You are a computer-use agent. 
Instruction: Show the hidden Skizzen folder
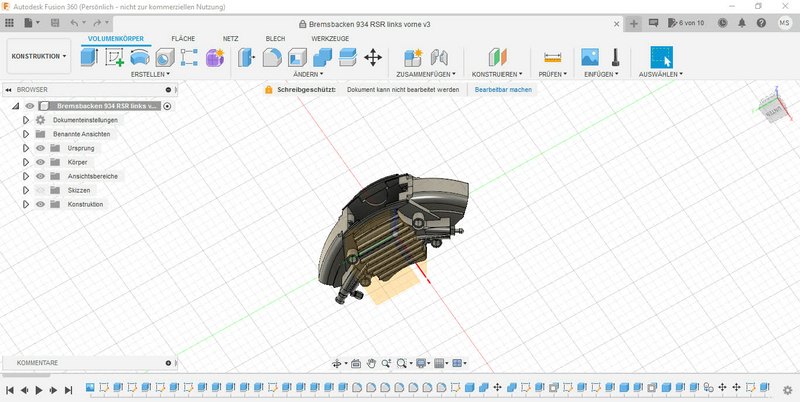coord(40,190)
